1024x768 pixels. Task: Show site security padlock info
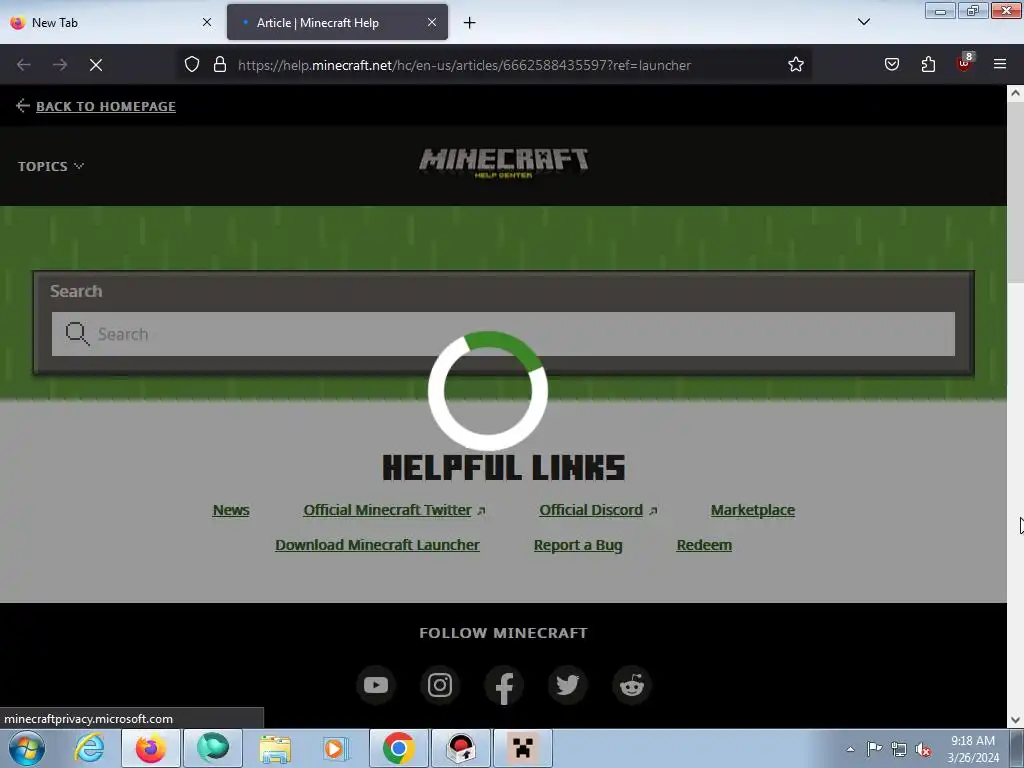coord(220,65)
